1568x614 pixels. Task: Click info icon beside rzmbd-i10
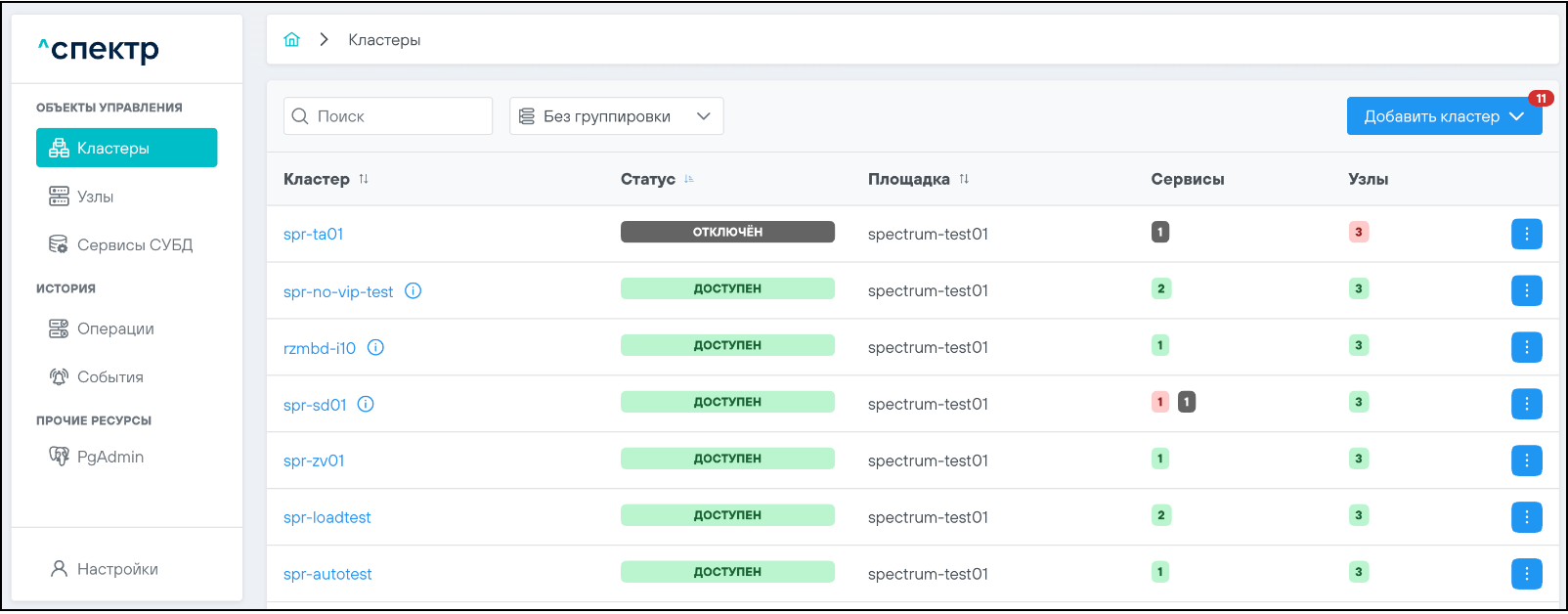point(375,347)
